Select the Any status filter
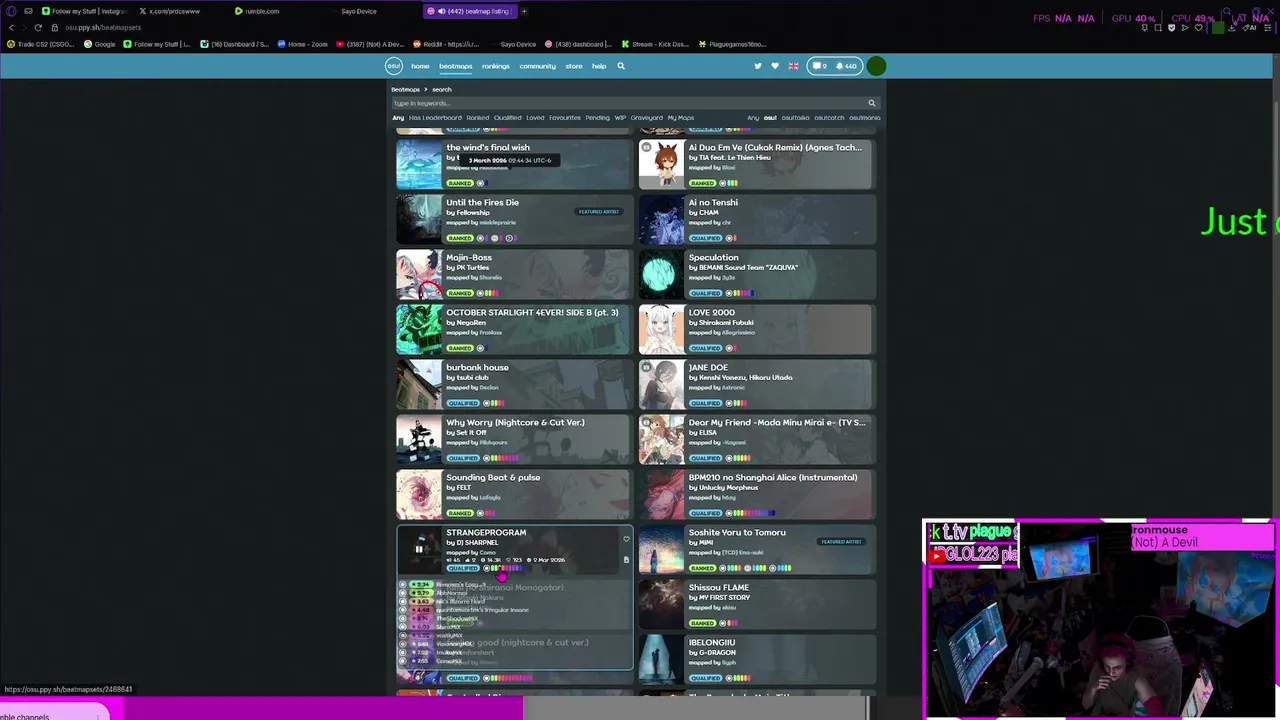Screen dimensions: 1280x720 click(x=398, y=118)
